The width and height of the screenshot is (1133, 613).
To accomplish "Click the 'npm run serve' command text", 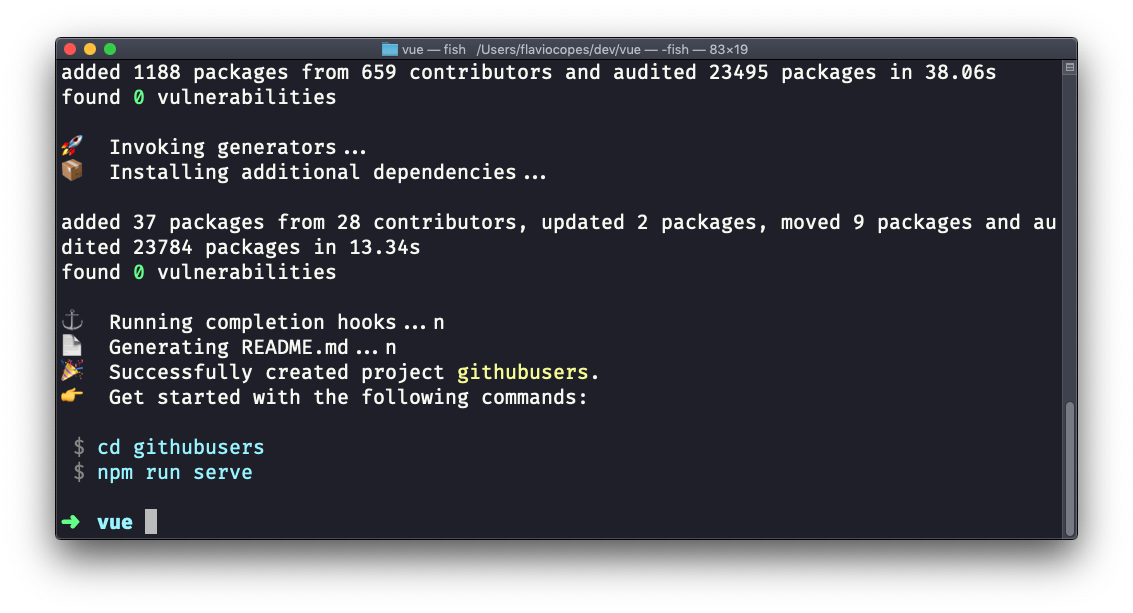I will pyautogui.click(x=175, y=472).
